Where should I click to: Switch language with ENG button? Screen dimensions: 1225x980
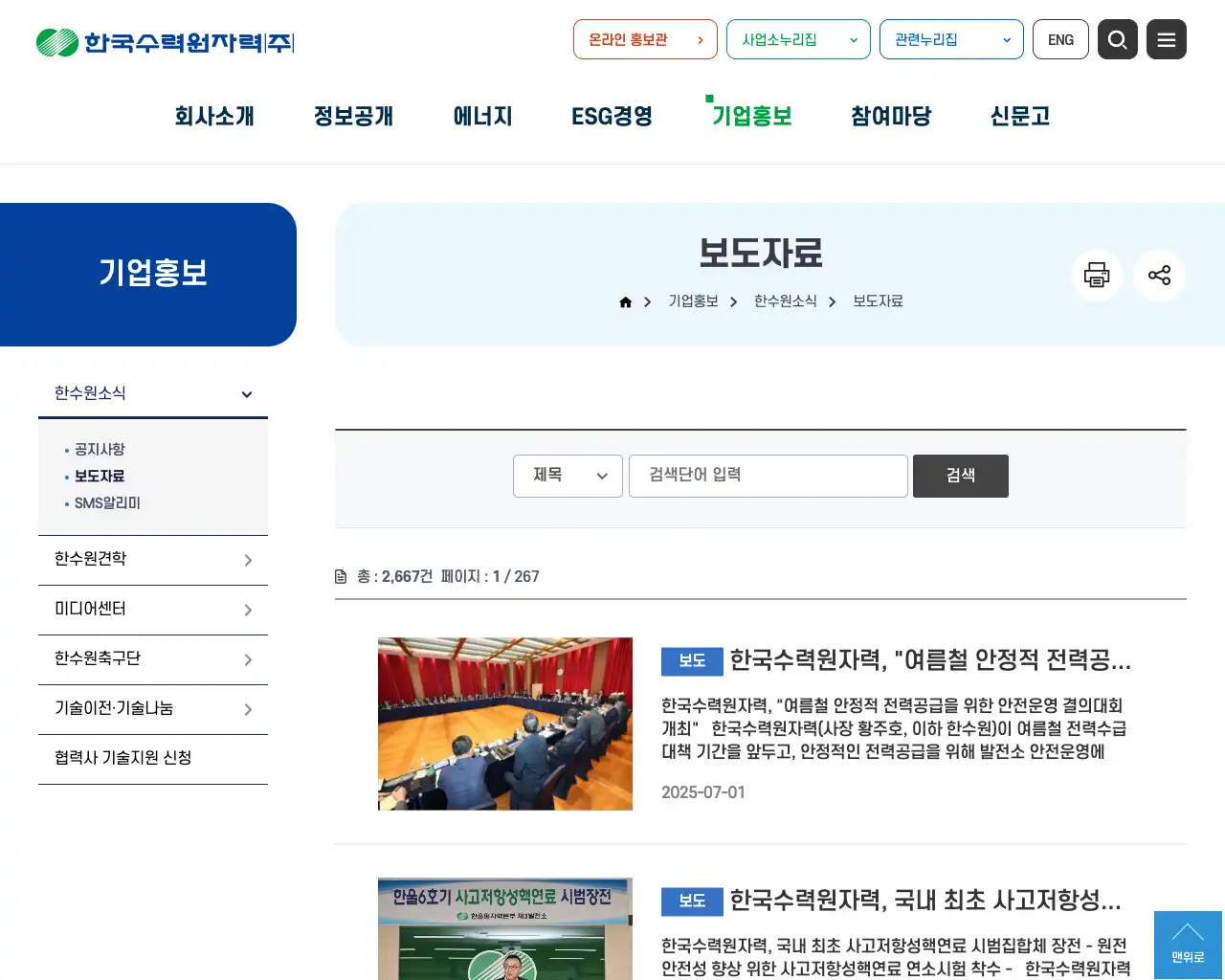coord(1060,39)
